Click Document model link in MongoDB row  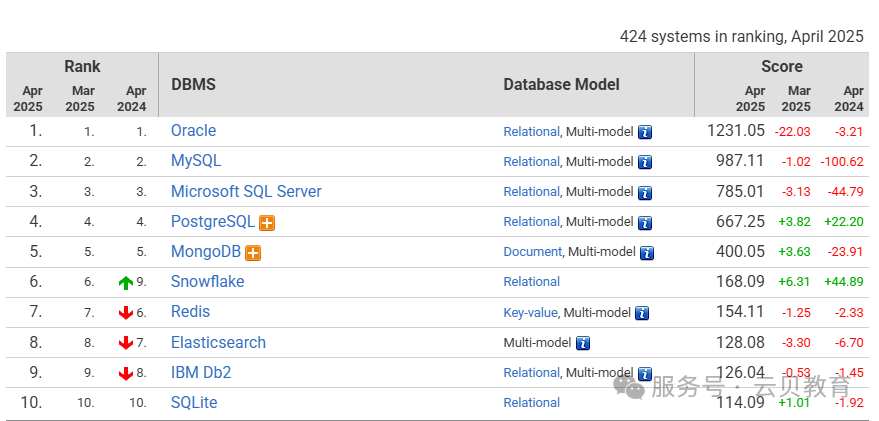pos(533,252)
